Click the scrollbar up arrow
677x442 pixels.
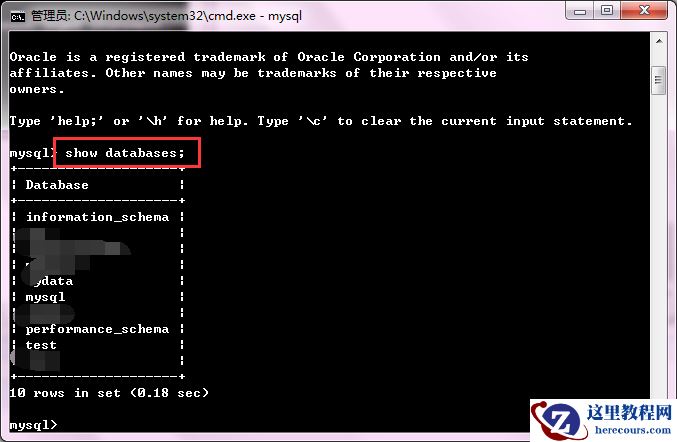tap(659, 41)
